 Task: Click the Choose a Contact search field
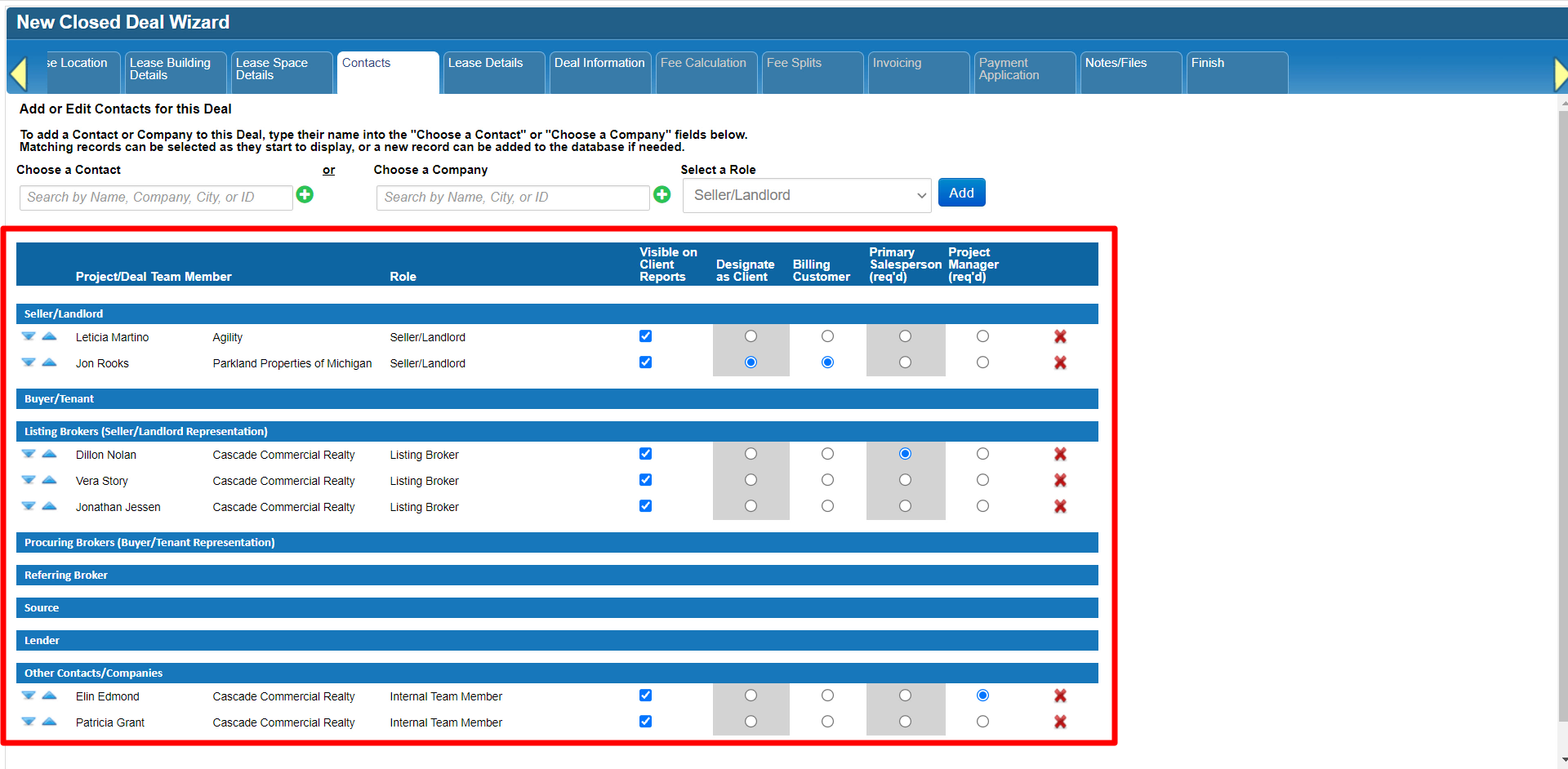pos(156,198)
